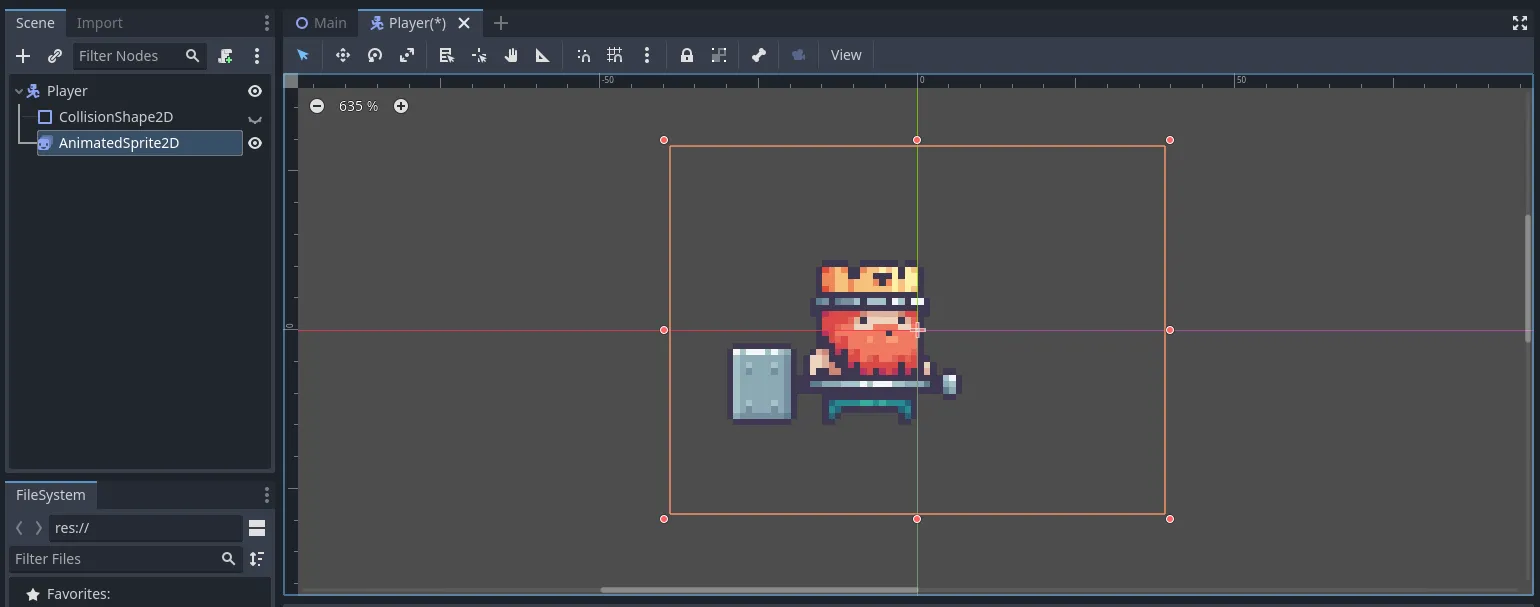Click the instantiate child scene link icon
The width and height of the screenshot is (1540, 607).
point(55,56)
